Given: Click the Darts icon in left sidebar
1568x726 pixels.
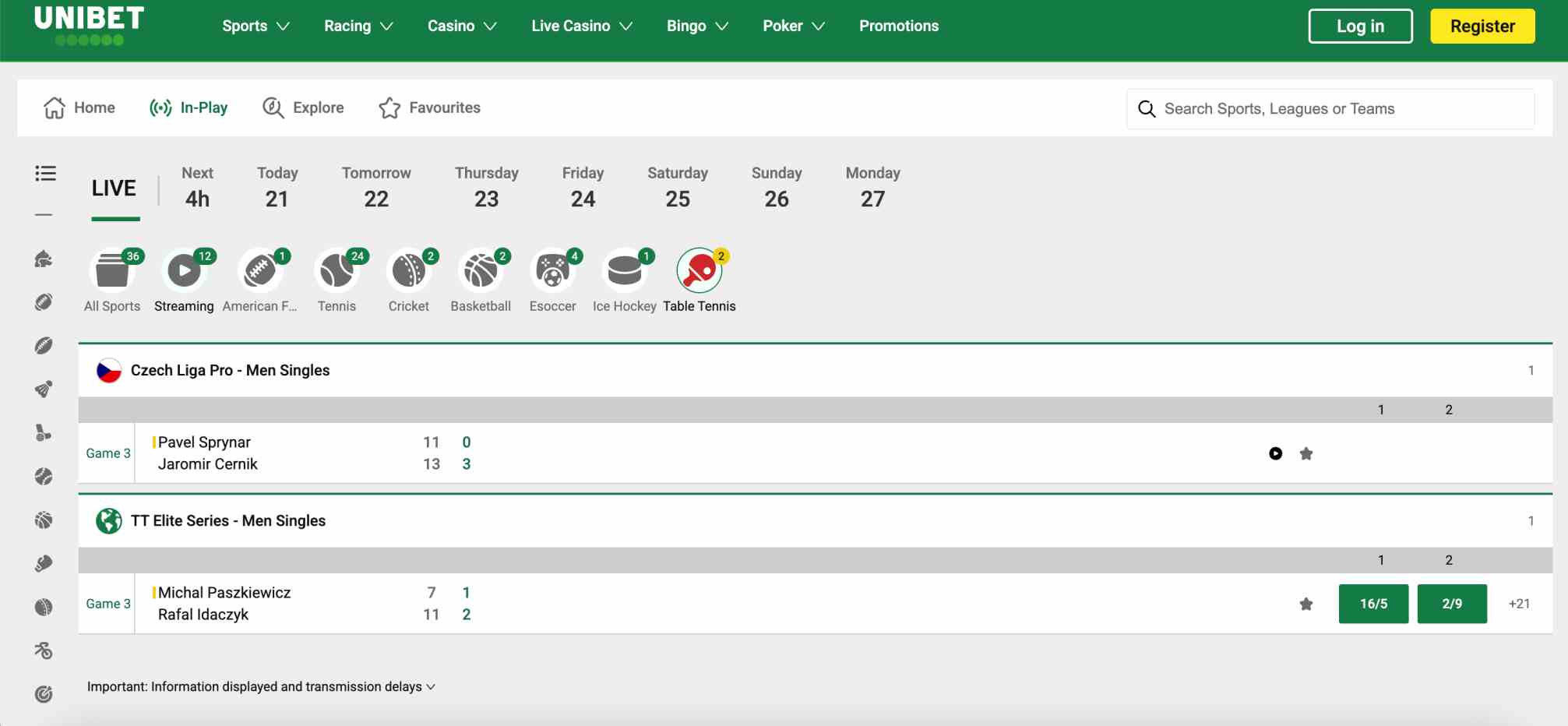Looking at the screenshot, I should tap(44, 693).
